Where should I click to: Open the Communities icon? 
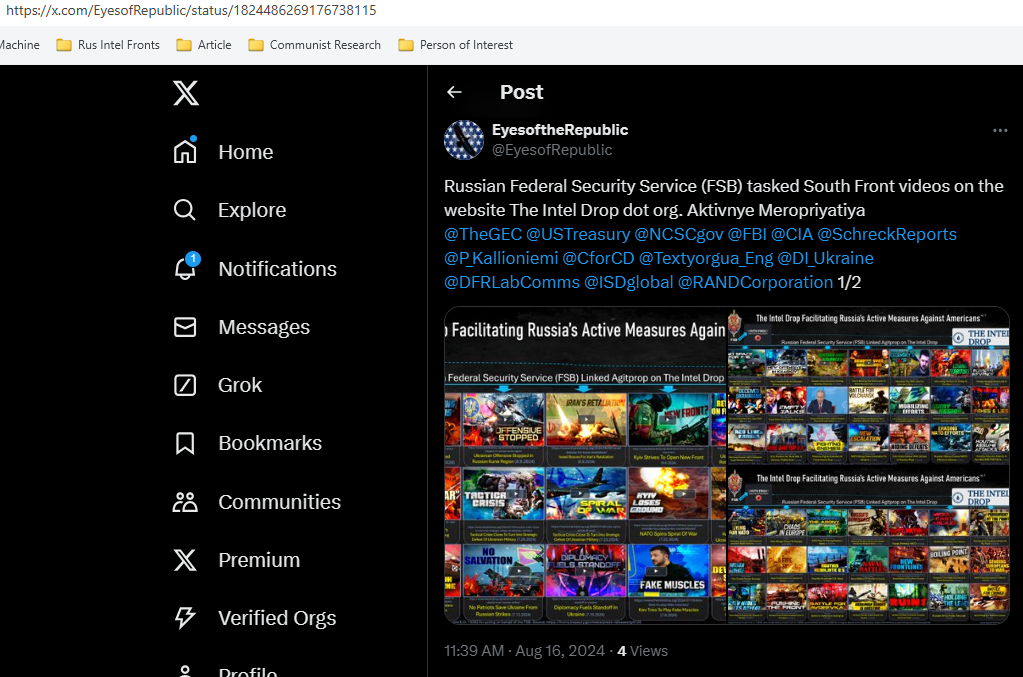tap(185, 502)
